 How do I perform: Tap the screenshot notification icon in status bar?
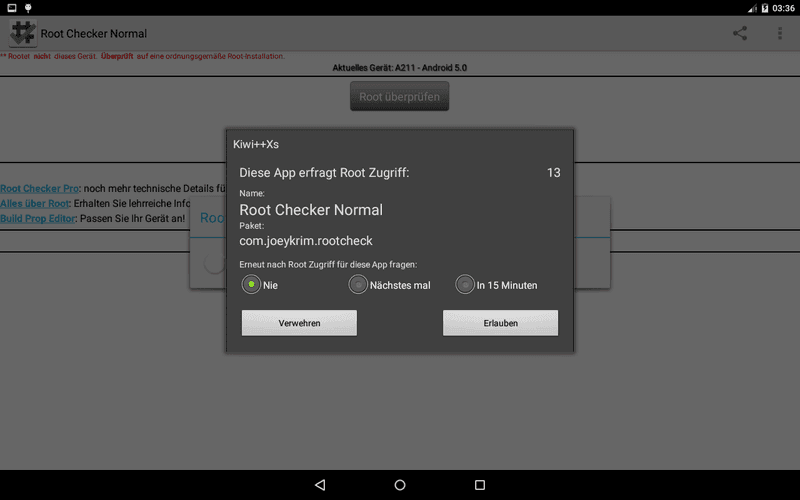click(12, 8)
